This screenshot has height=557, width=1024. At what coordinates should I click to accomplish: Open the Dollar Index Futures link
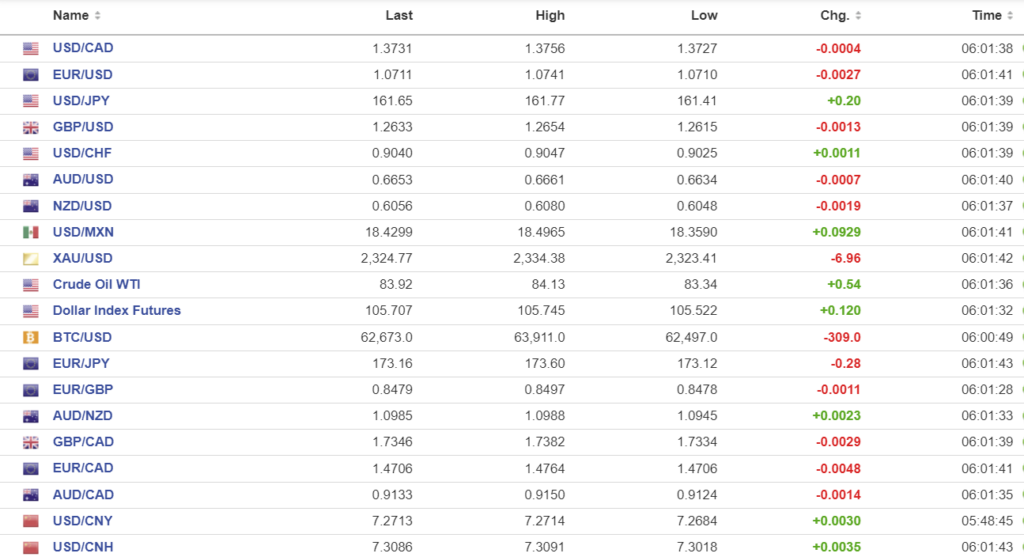pos(117,311)
